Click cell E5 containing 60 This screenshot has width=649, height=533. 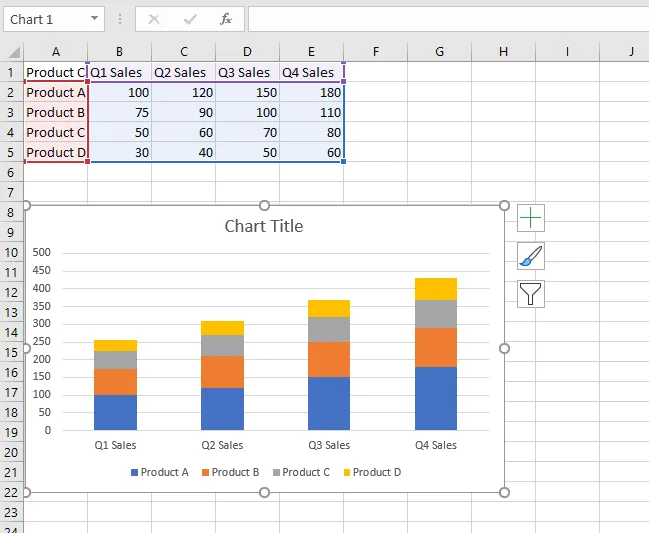(311, 152)
